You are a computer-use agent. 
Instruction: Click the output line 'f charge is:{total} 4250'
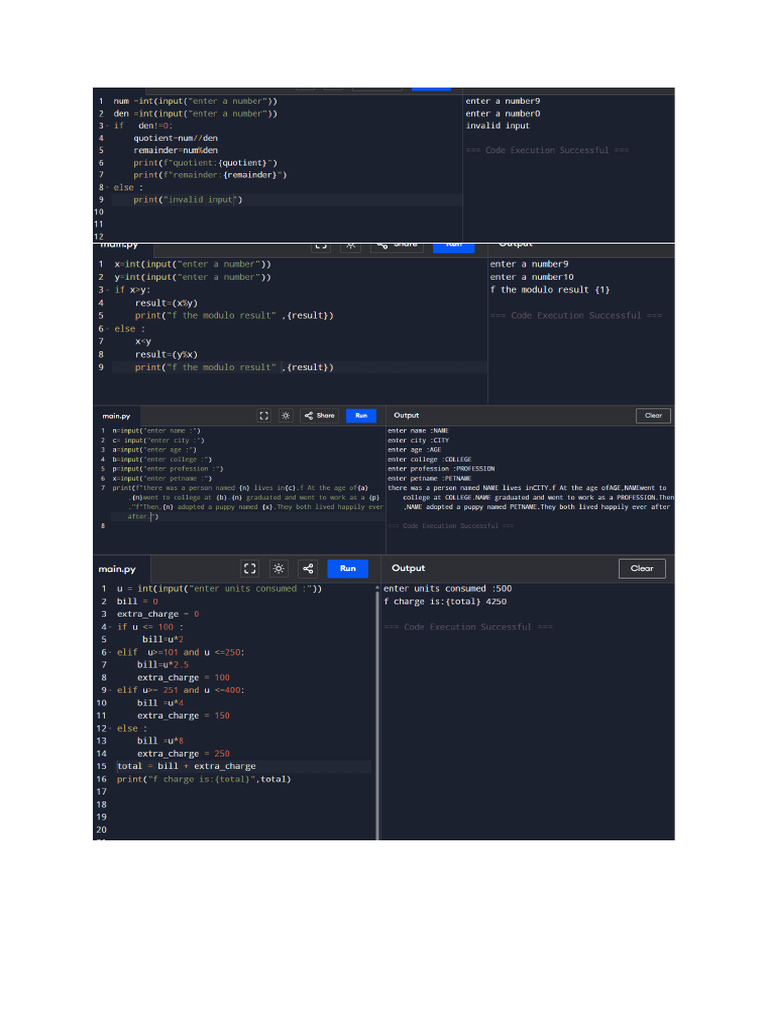pyautogui.click(x=445, y=601)
